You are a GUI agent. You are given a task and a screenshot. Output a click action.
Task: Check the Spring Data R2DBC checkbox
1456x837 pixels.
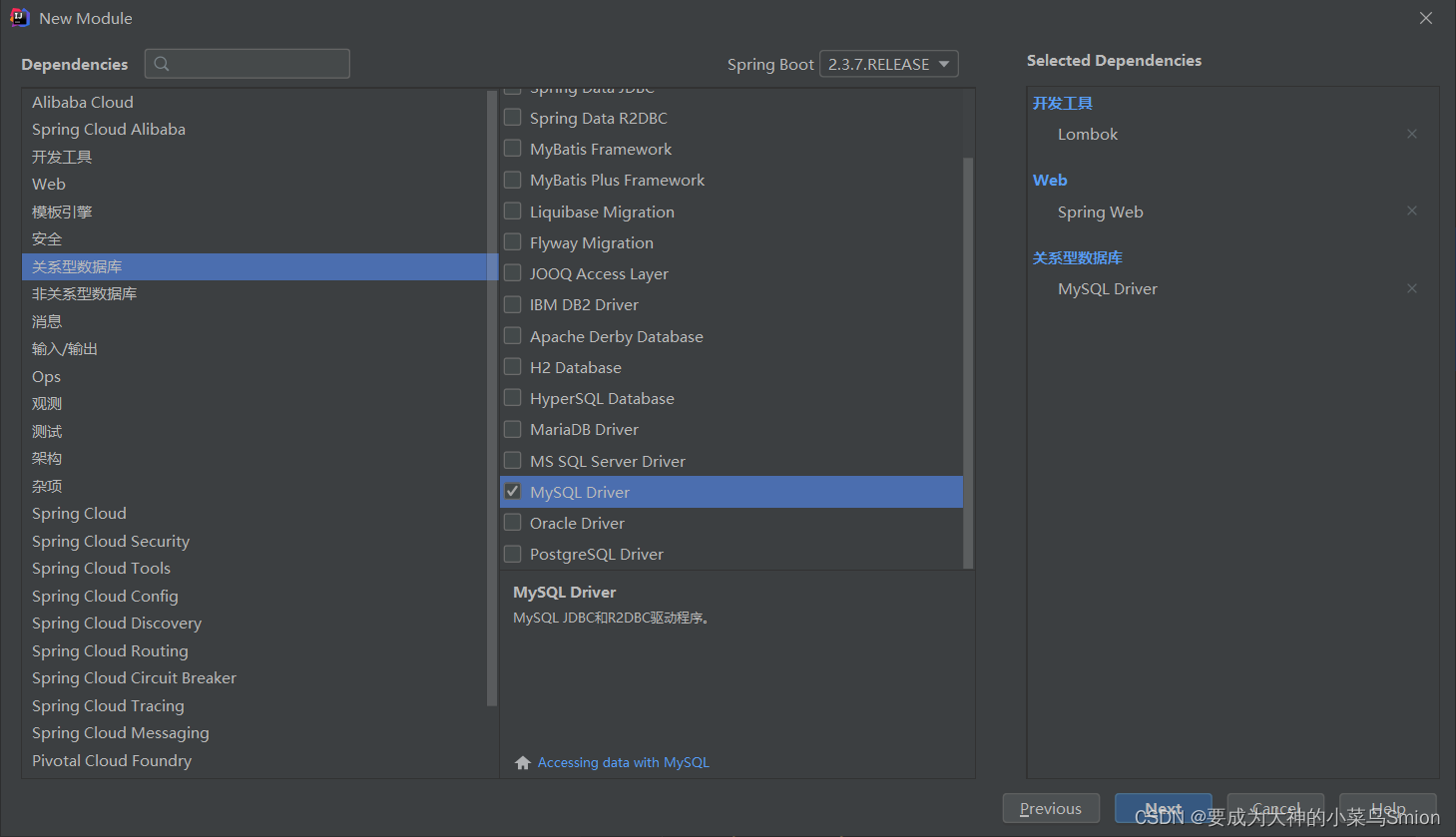coord(513,118)
